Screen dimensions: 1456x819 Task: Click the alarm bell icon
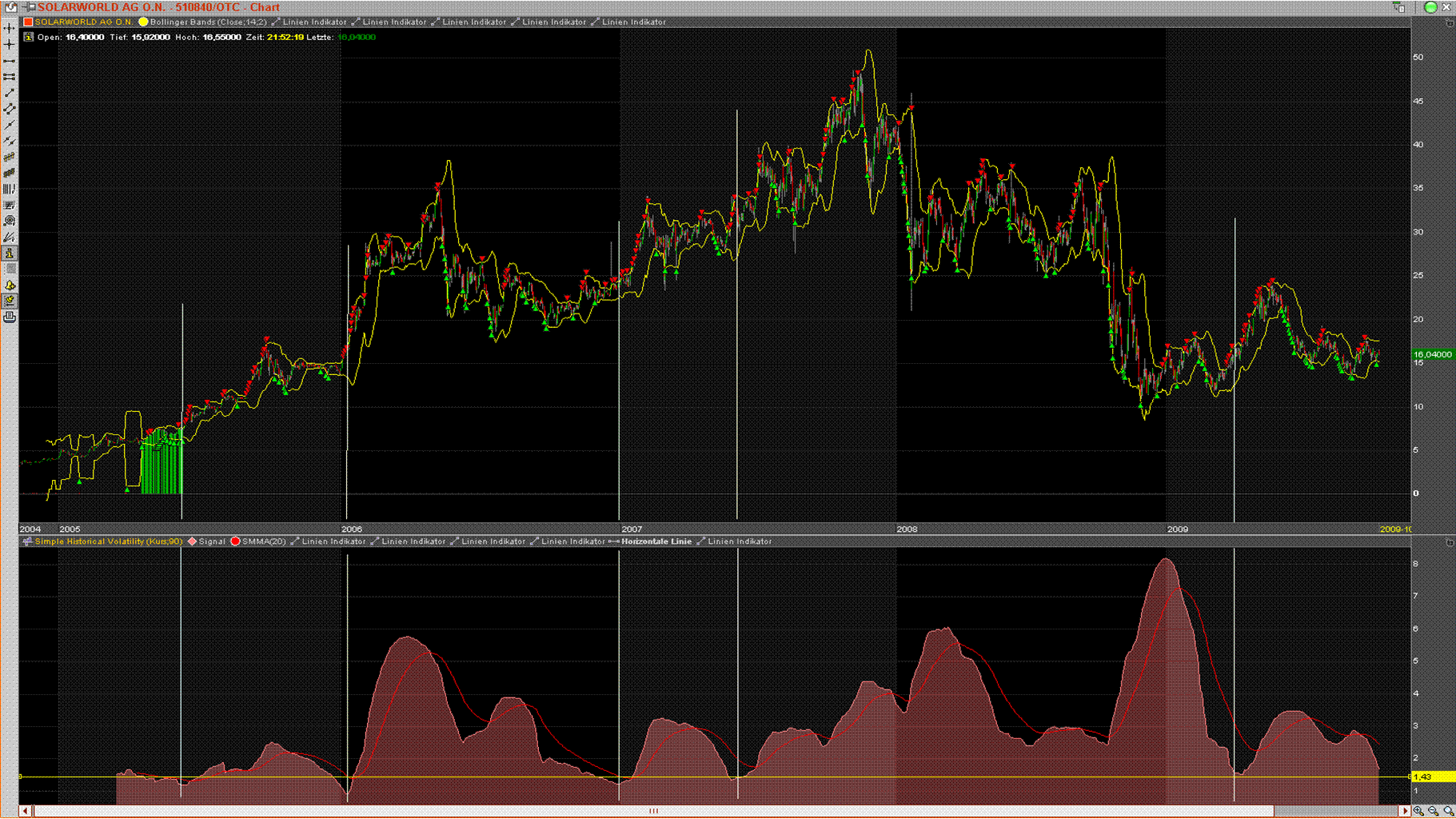[x=10, y=286]
